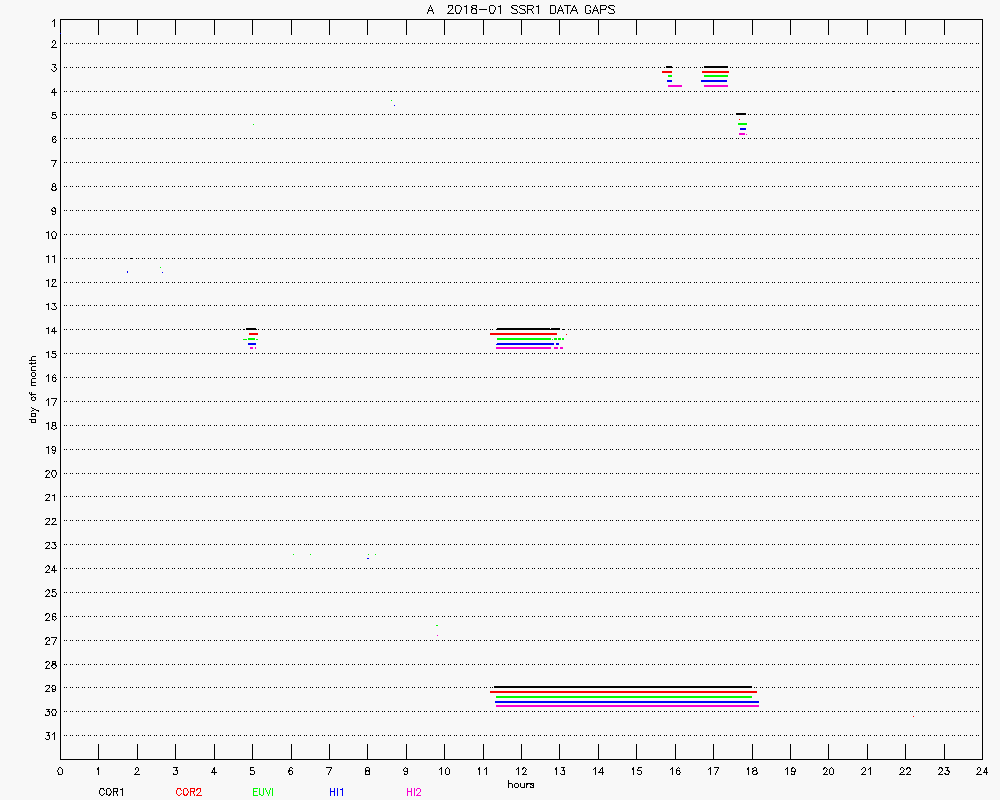This screenshot has height=800, width=1000.
Task: Click the magenta HI2 legend label
Action: 413,792
